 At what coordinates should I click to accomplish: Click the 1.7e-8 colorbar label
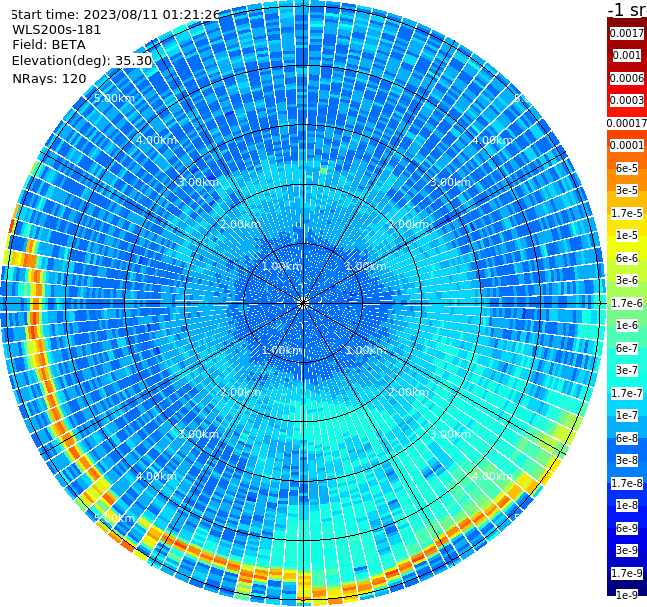627,483
